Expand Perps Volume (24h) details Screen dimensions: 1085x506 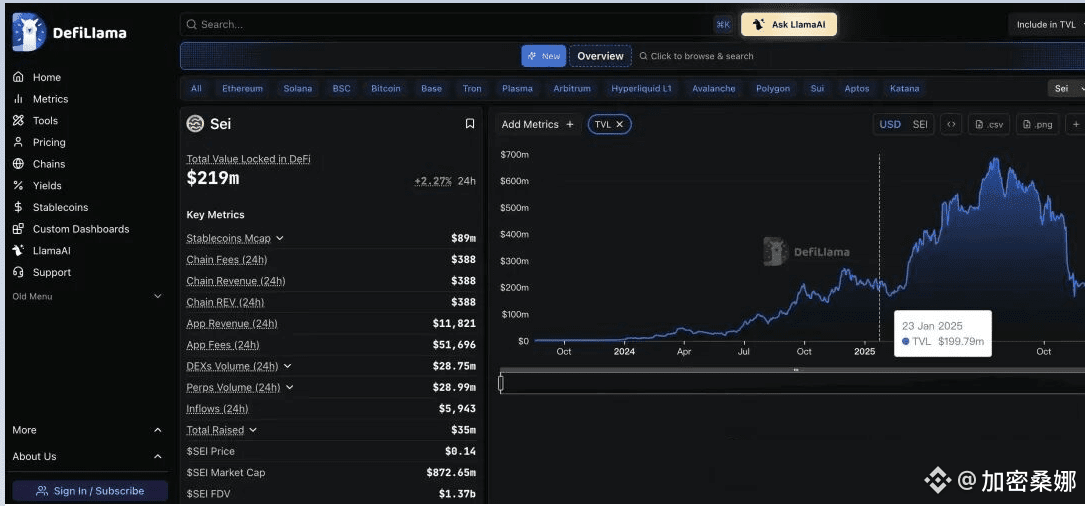click(x=289, y=388)
